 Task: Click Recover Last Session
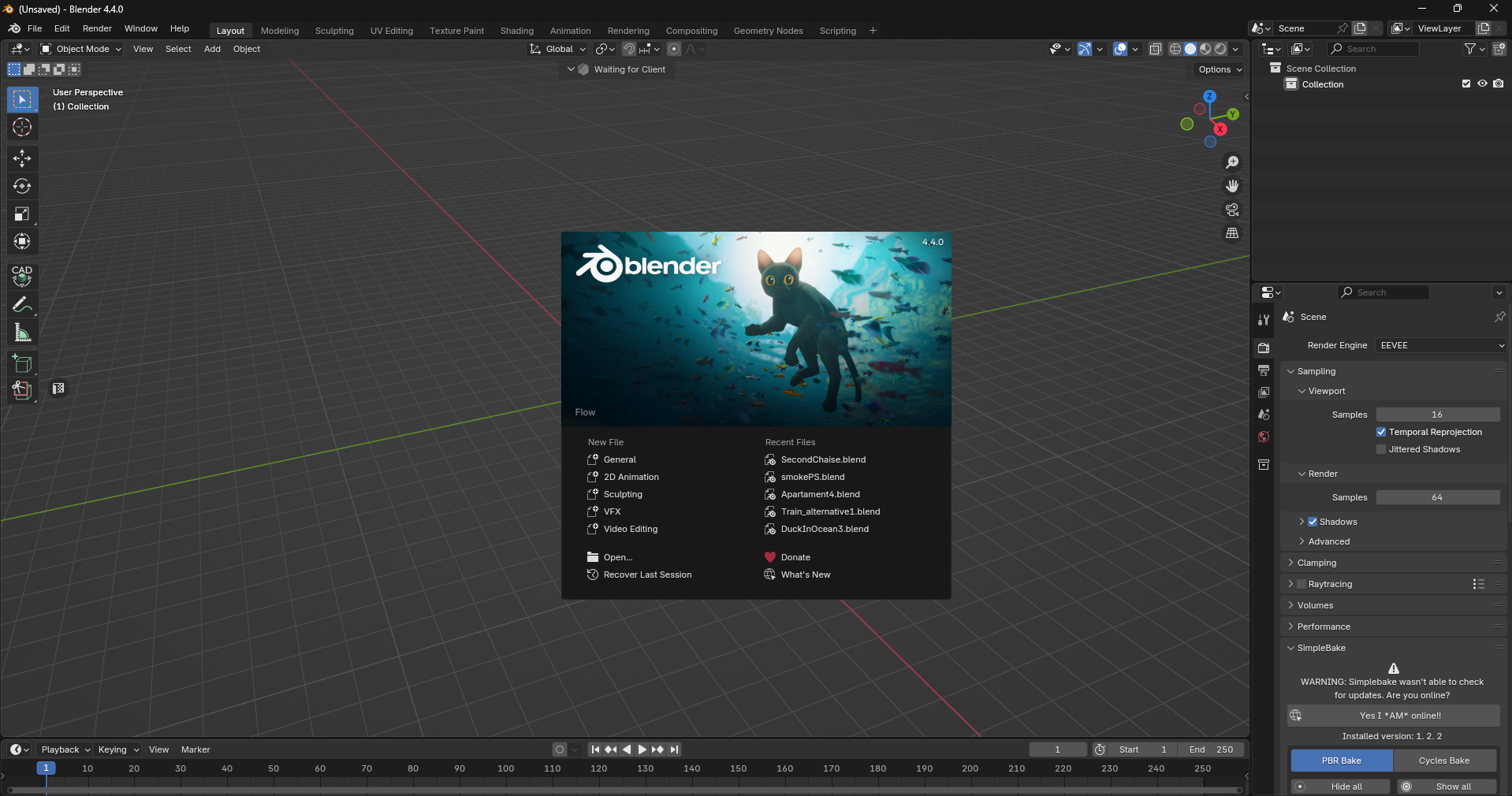(x=647, y=575)
